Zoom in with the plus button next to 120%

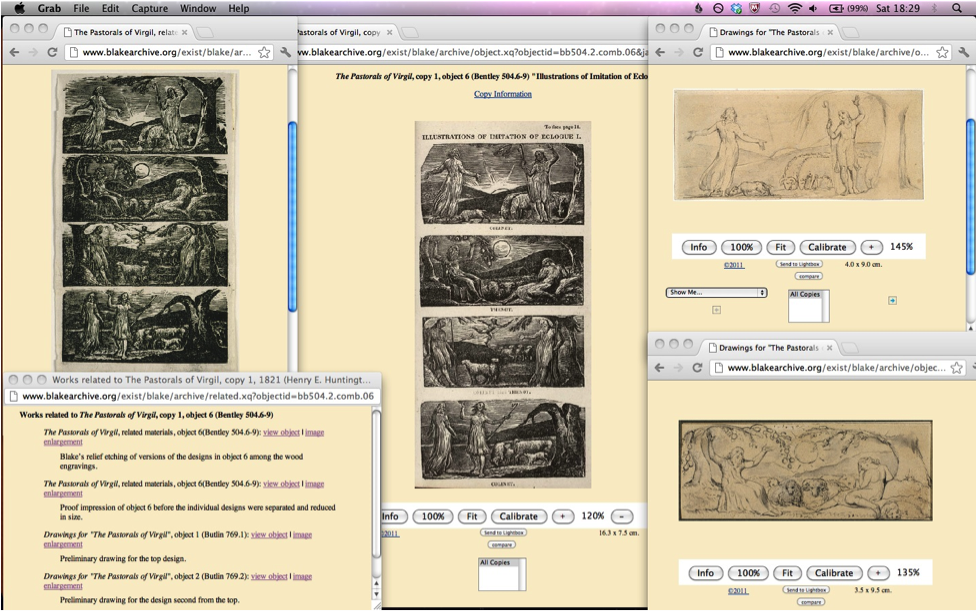563,516
